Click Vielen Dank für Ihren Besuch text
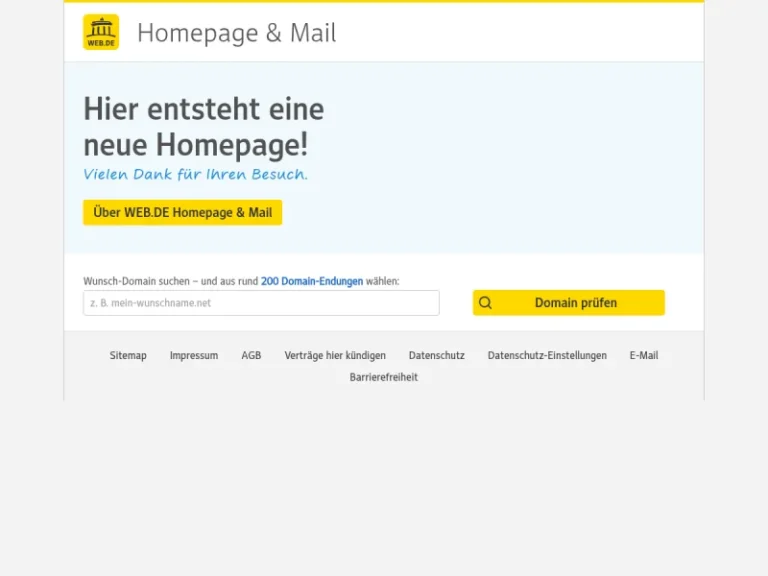The width and height of the screenshot is (768, 576). [195, 174]
